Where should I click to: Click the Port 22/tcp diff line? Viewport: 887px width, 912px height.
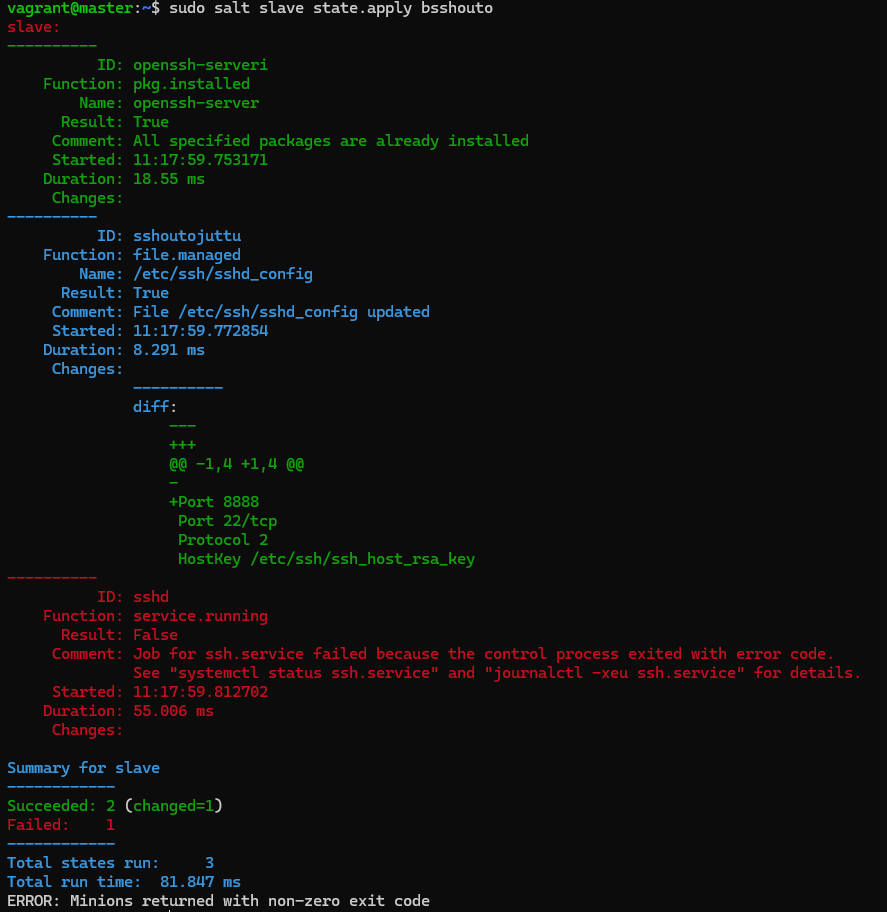pyautogui.click(x=227, y=521)
